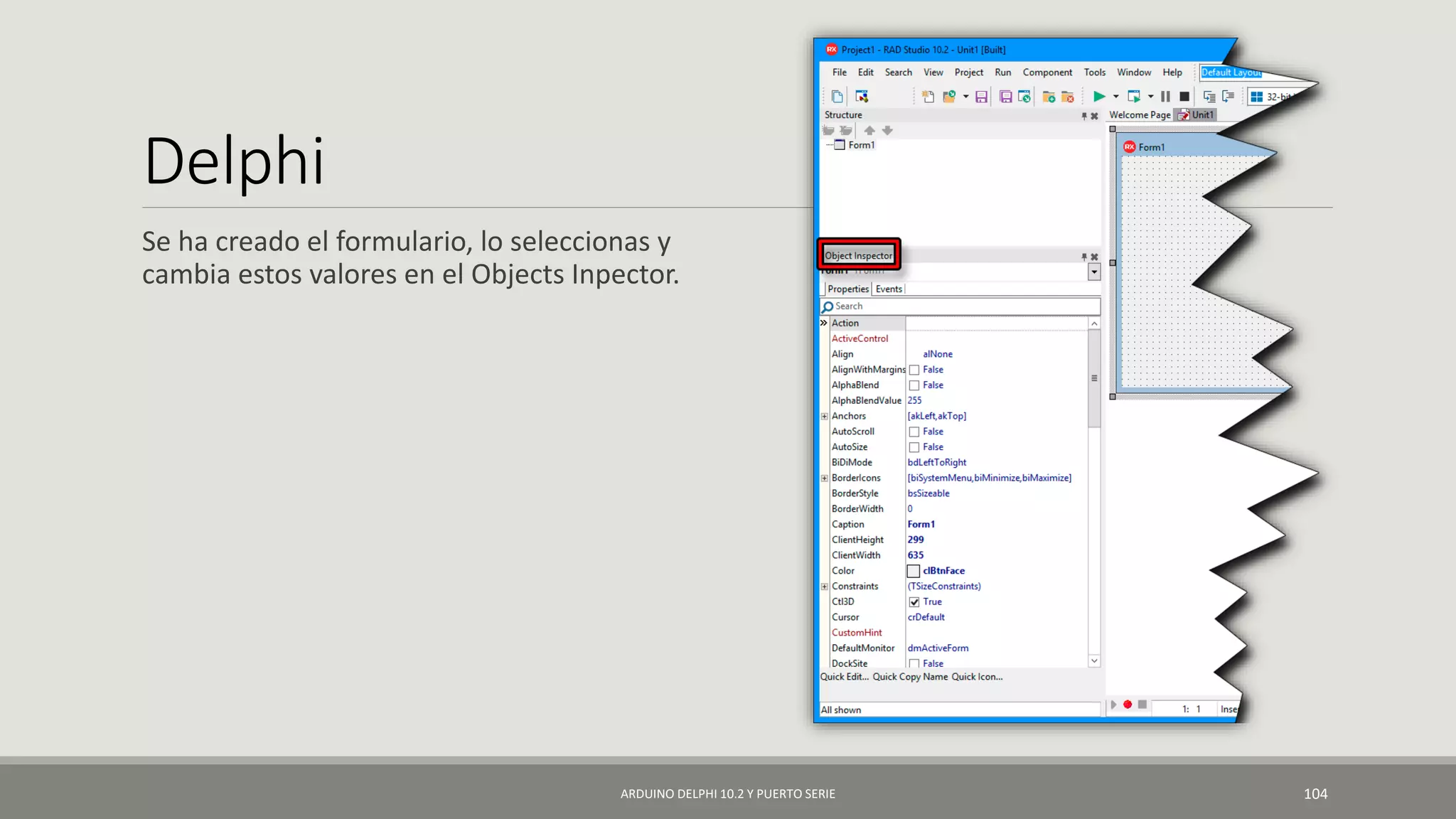Screen dimensions: 1456x819
Task: Click the View Unit toolbar icon
Action: coord(837,96)
